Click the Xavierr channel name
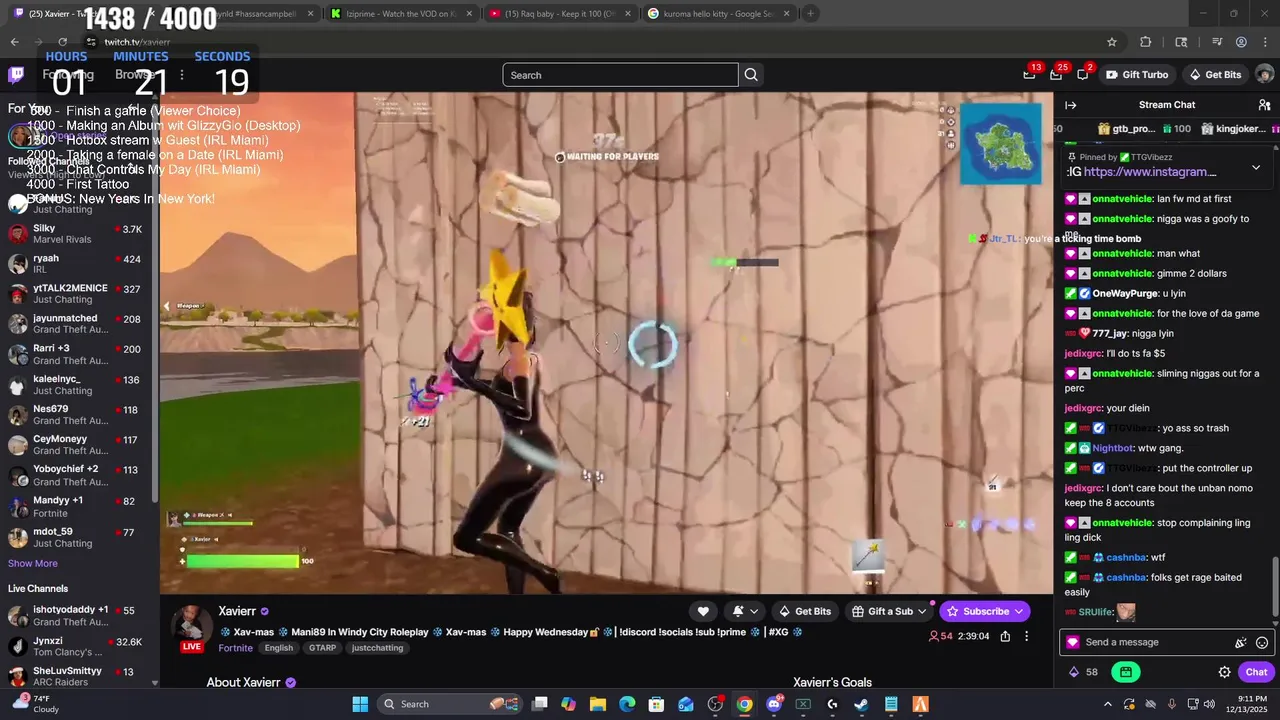Viewport: 1280px width, 720px height. pyautogui.click(x=238, y=611)
